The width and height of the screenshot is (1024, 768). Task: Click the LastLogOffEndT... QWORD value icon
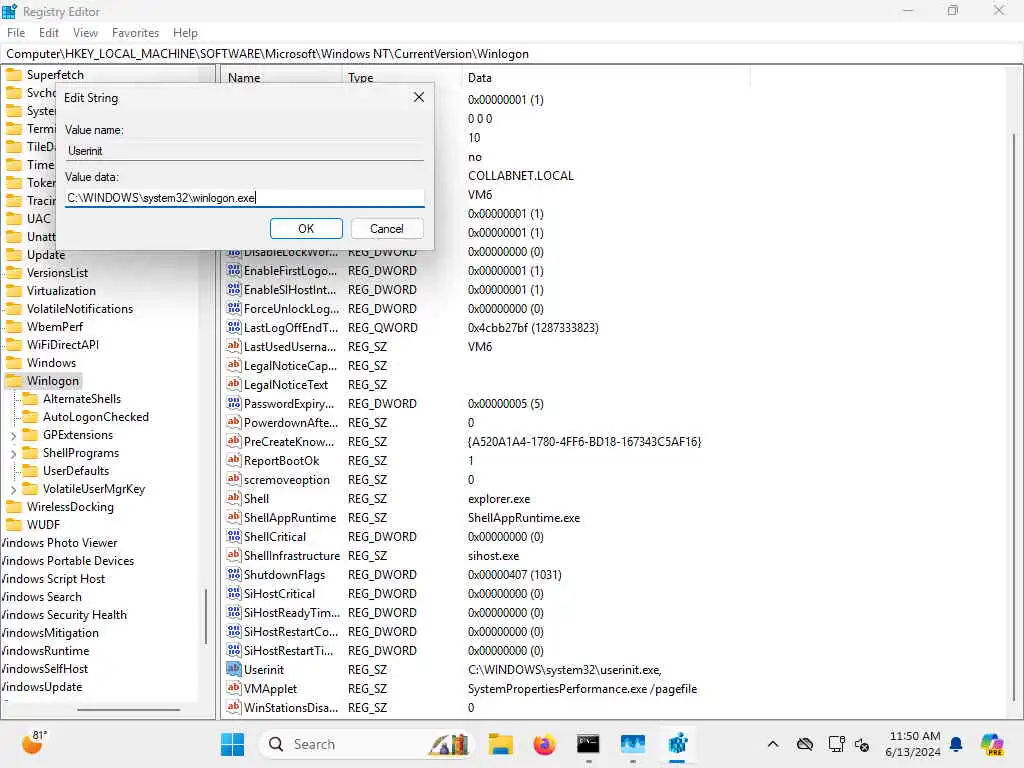(234, 327)
